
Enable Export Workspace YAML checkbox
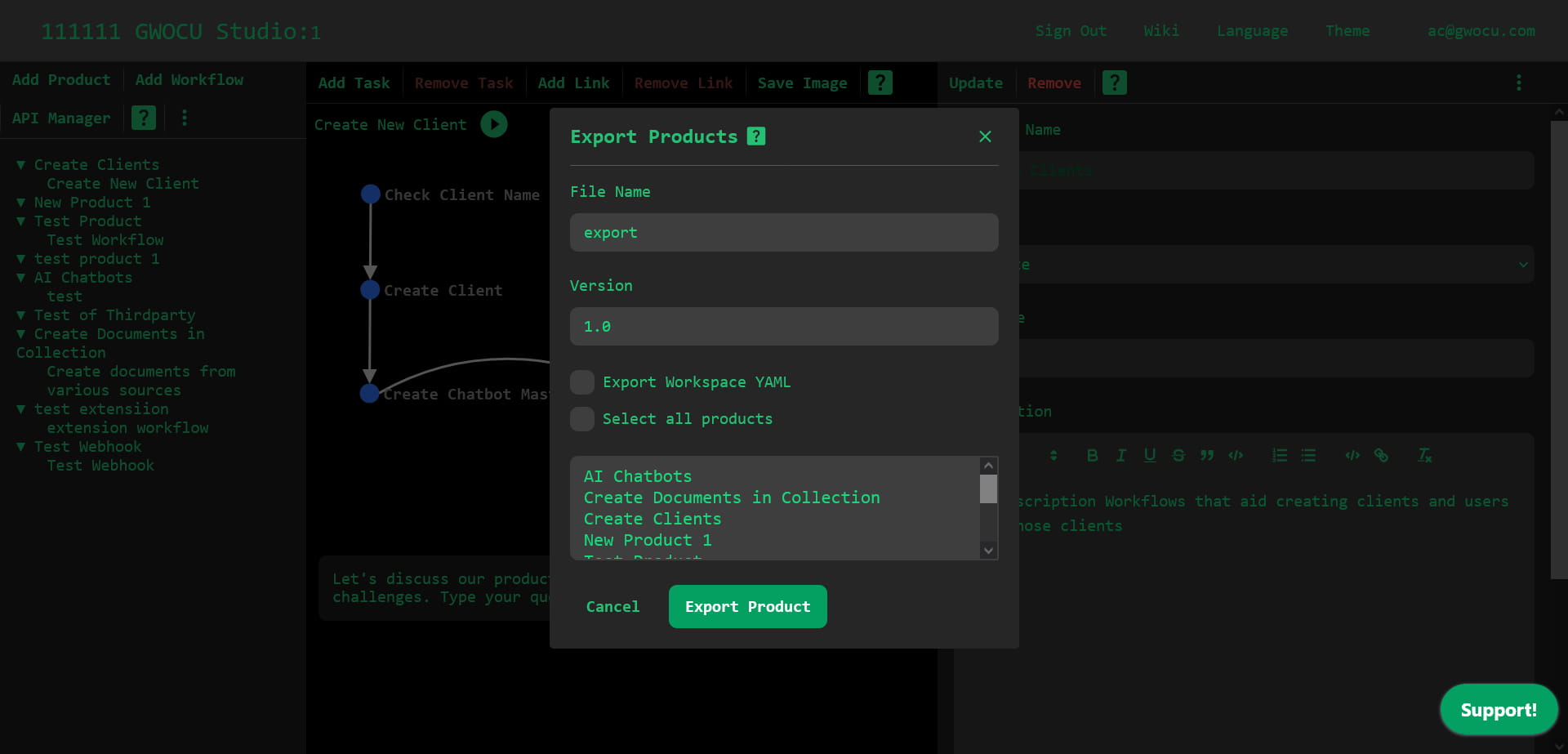(x=582, y=382)
